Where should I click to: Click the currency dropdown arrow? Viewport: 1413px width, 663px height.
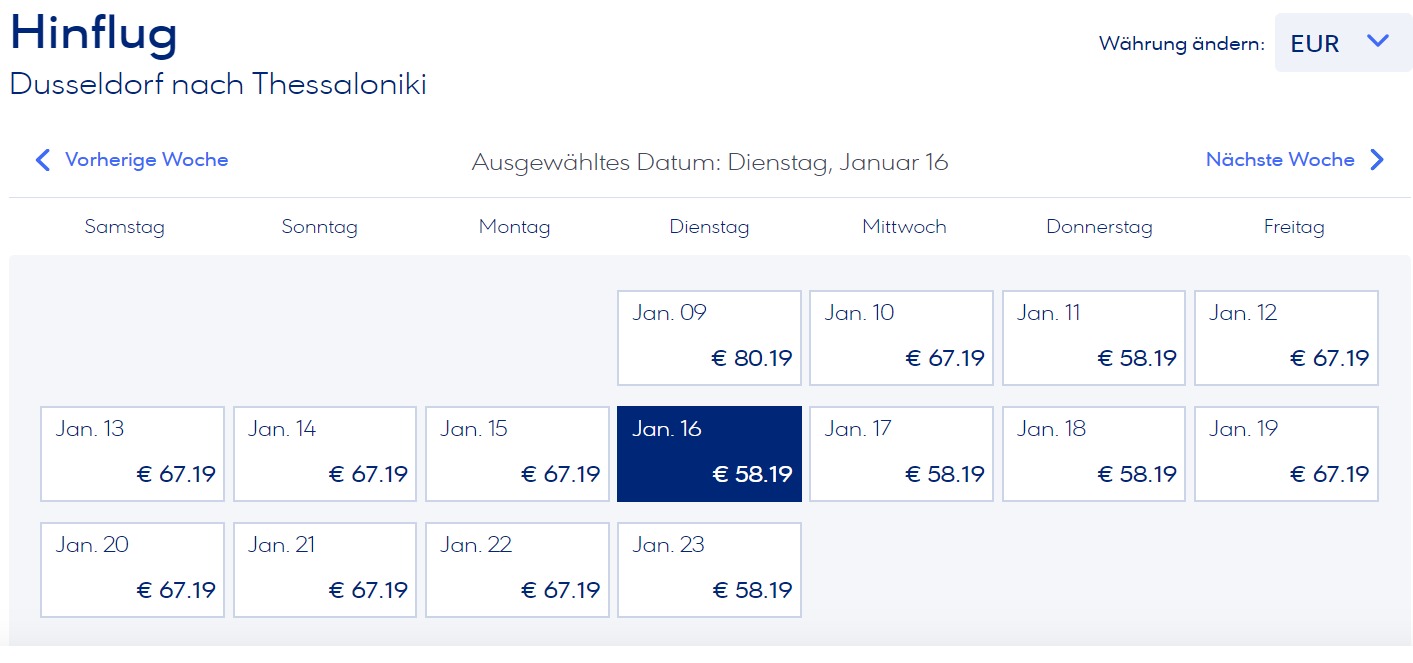click(1378, 42)
